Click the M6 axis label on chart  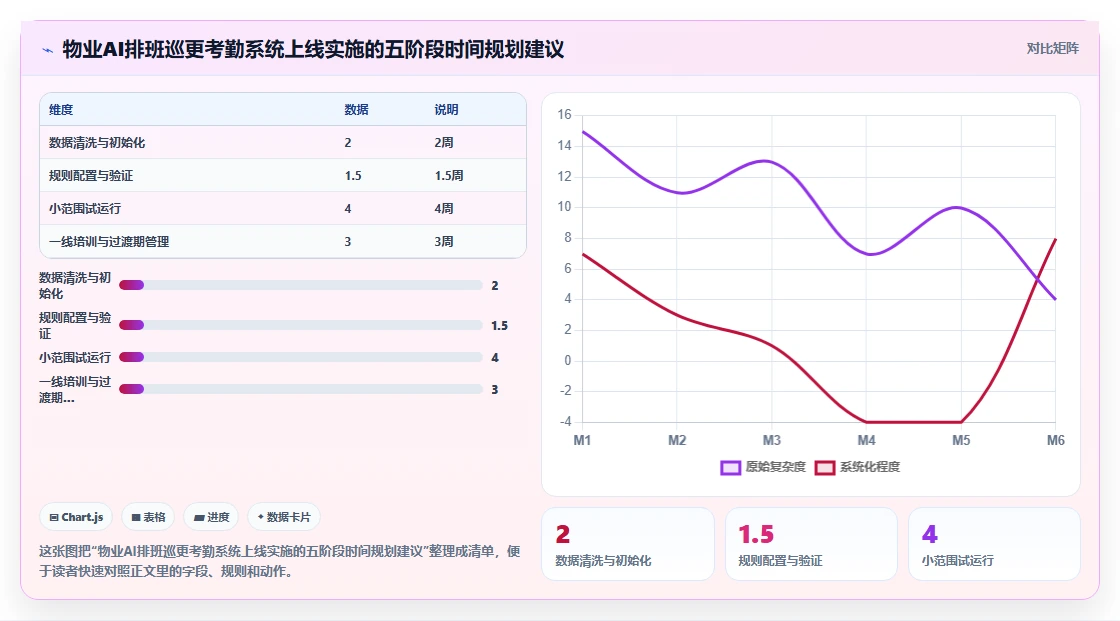[1056, 440]
